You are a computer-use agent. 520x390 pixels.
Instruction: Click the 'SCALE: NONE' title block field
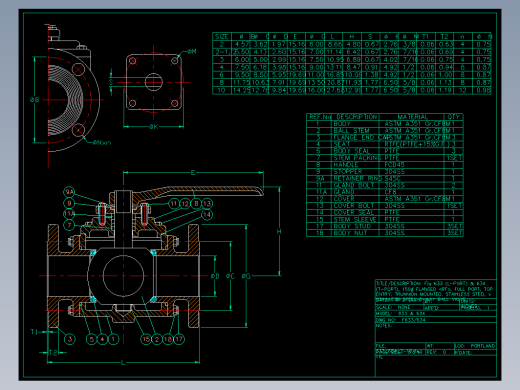tap(393, 307)
